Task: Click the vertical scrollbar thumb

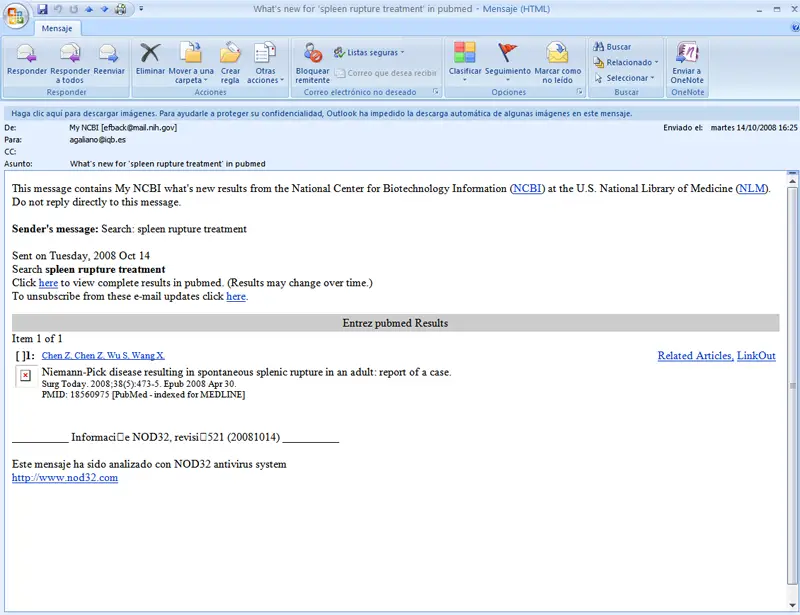Action: (792, 385)
